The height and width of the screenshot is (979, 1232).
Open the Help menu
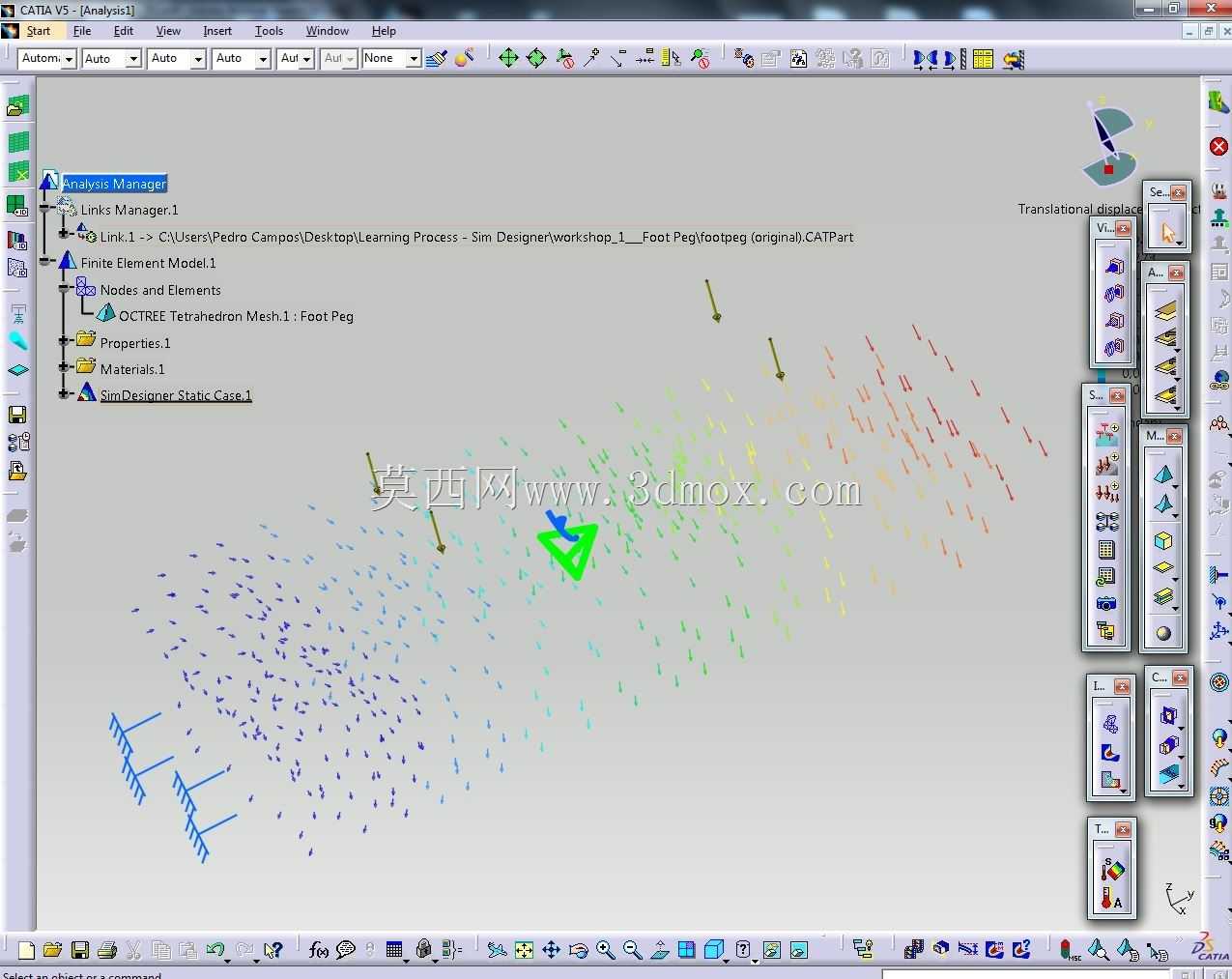384,31
